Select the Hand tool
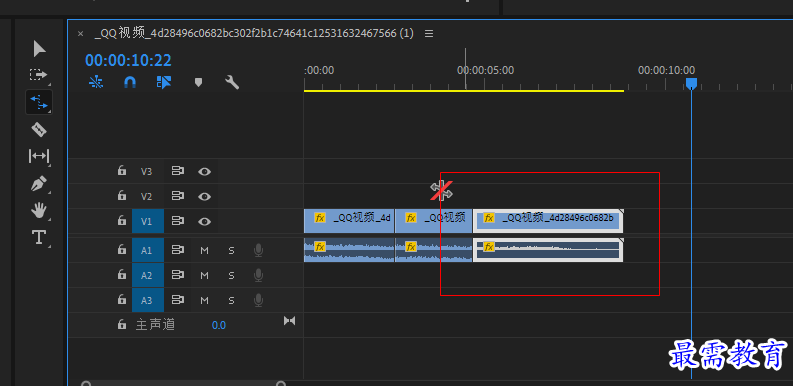 (x=39, y=210)
